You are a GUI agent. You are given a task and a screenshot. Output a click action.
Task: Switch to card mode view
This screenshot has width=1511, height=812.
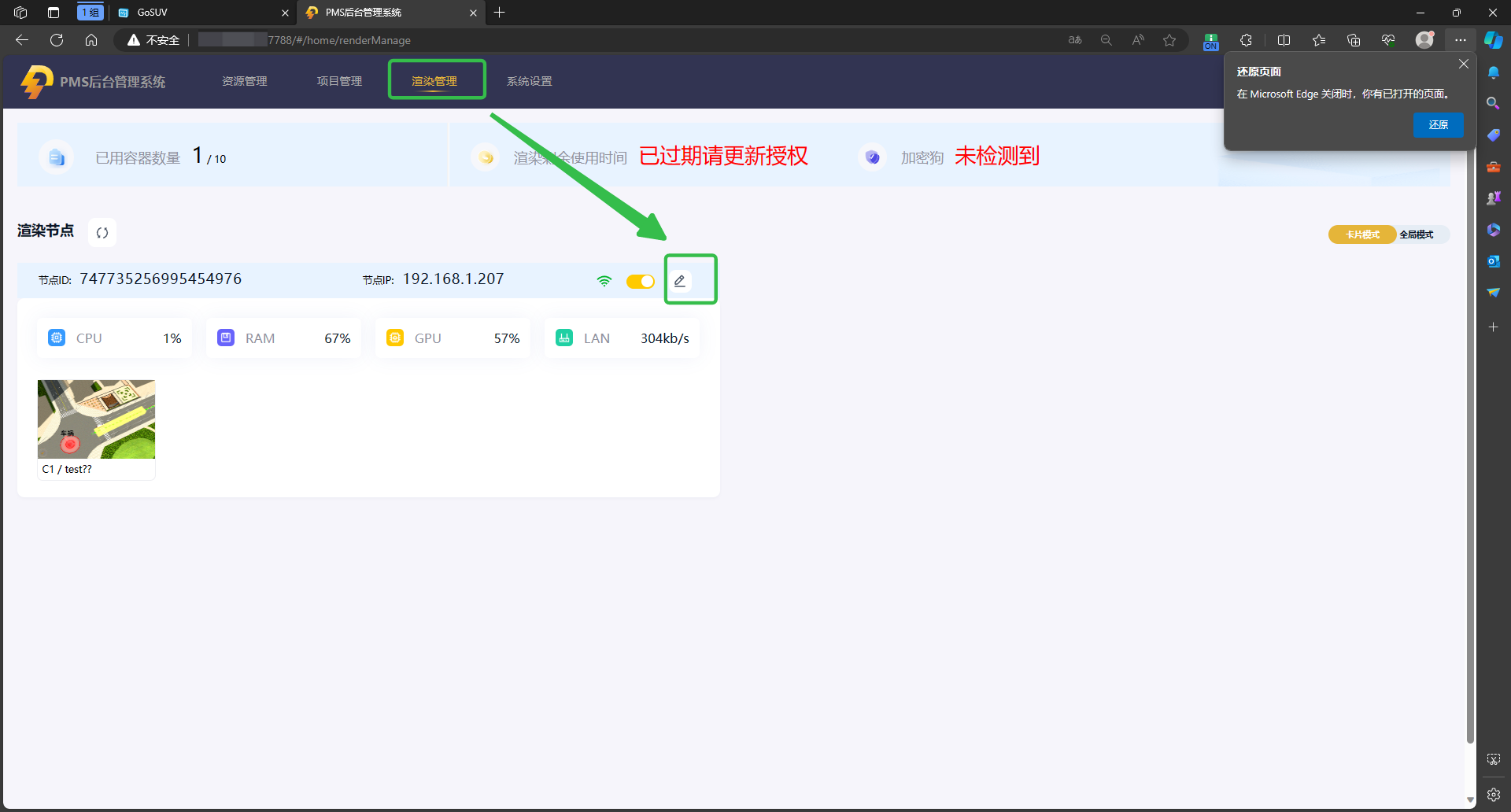[x=1362, y=234]
